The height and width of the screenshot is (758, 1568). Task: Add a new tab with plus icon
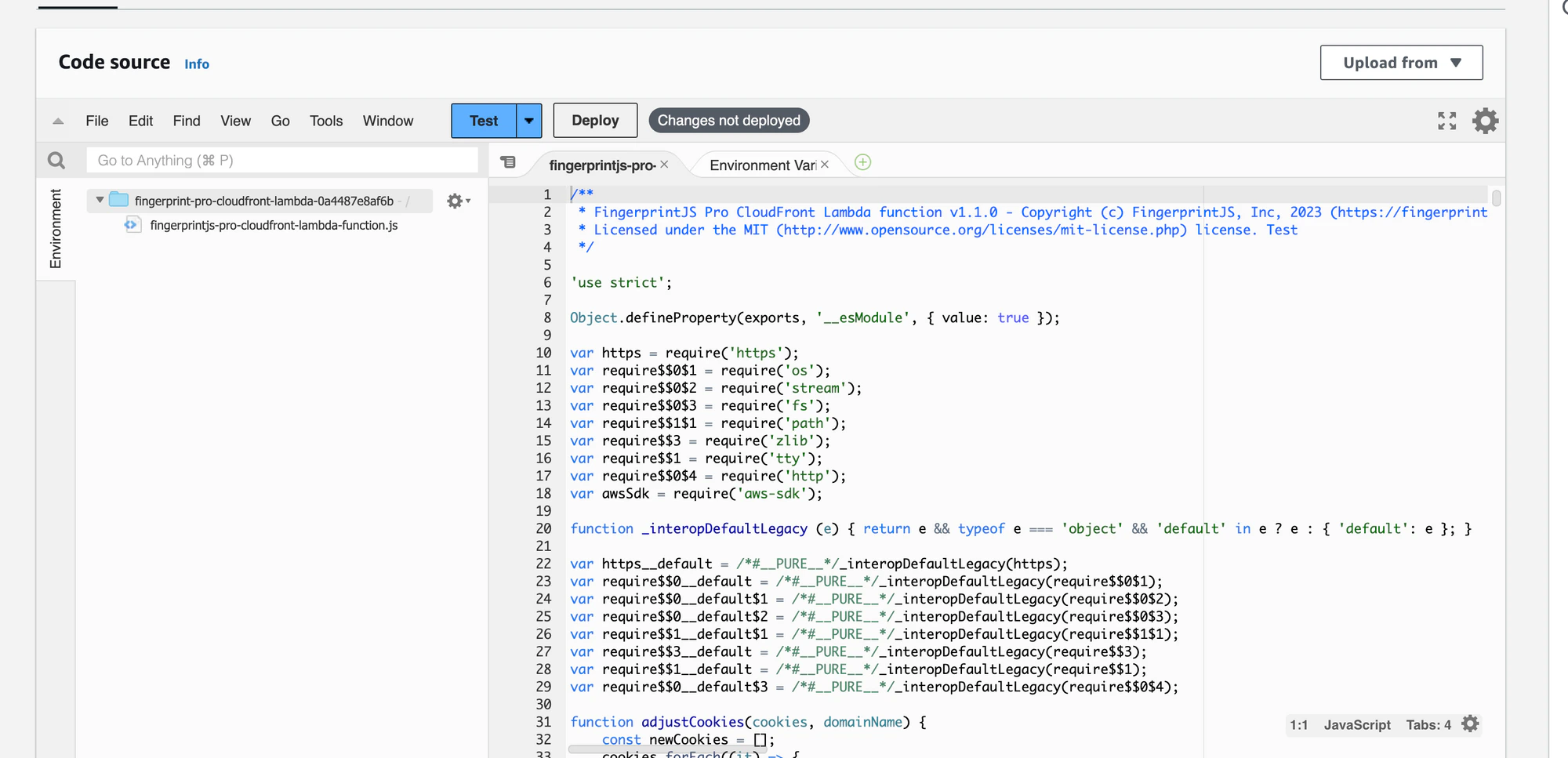[862, 162]
